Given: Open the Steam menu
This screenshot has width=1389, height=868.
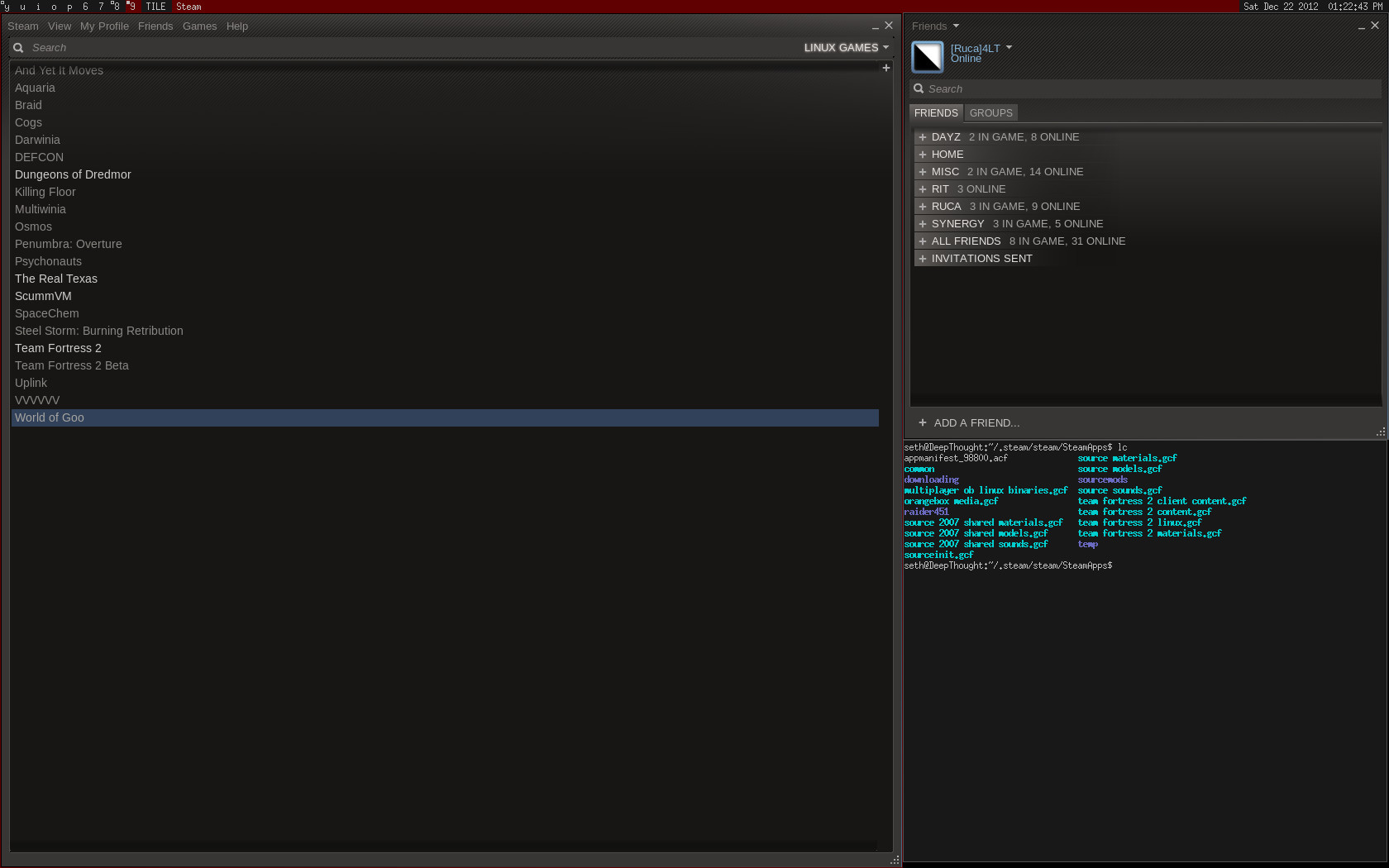Looking at the screenshot, I should (22, 26).
